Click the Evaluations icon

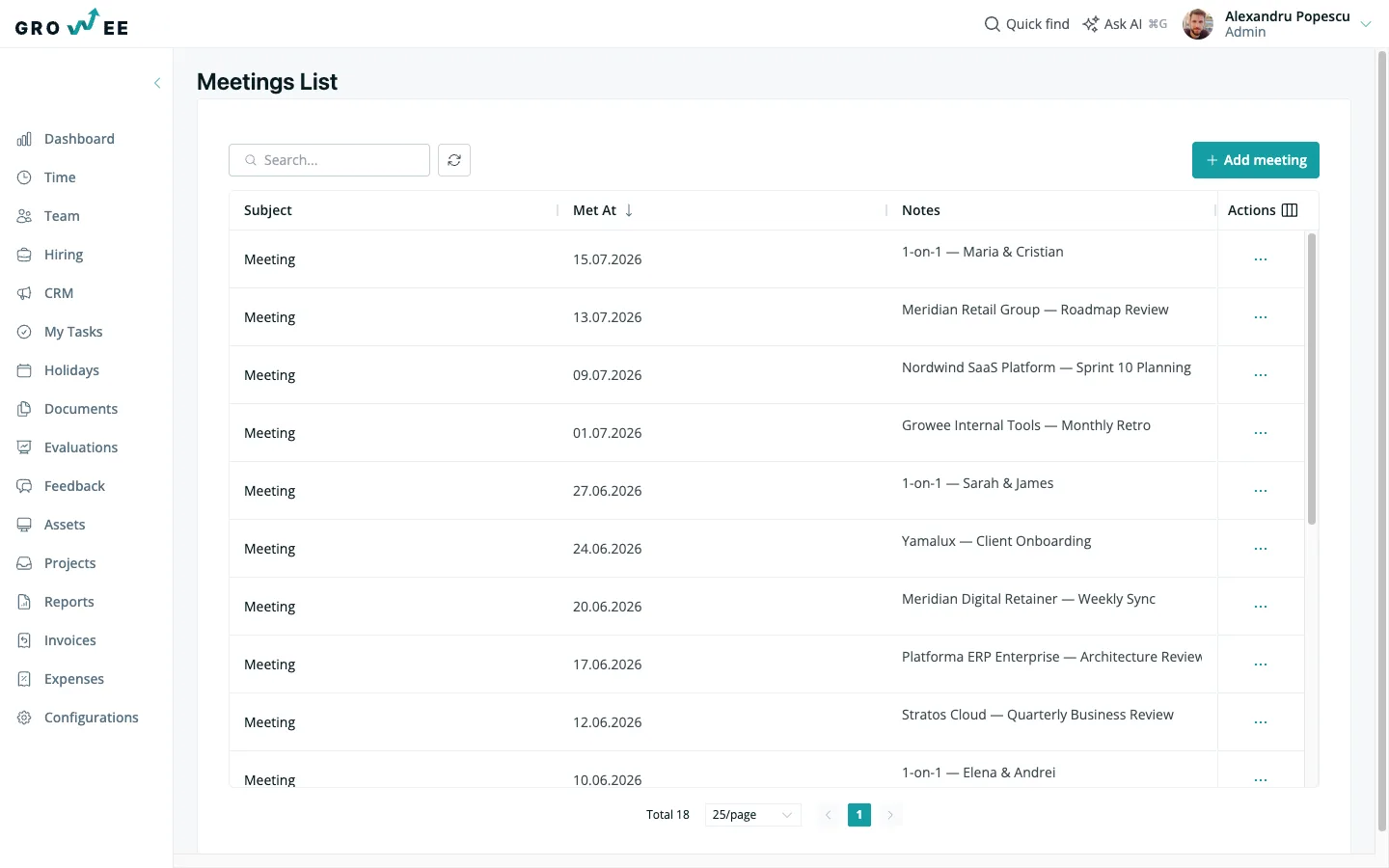(24, 448)
